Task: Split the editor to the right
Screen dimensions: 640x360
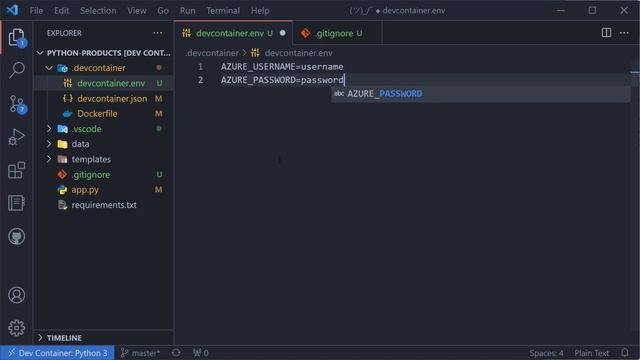Action: coord(606,33)
